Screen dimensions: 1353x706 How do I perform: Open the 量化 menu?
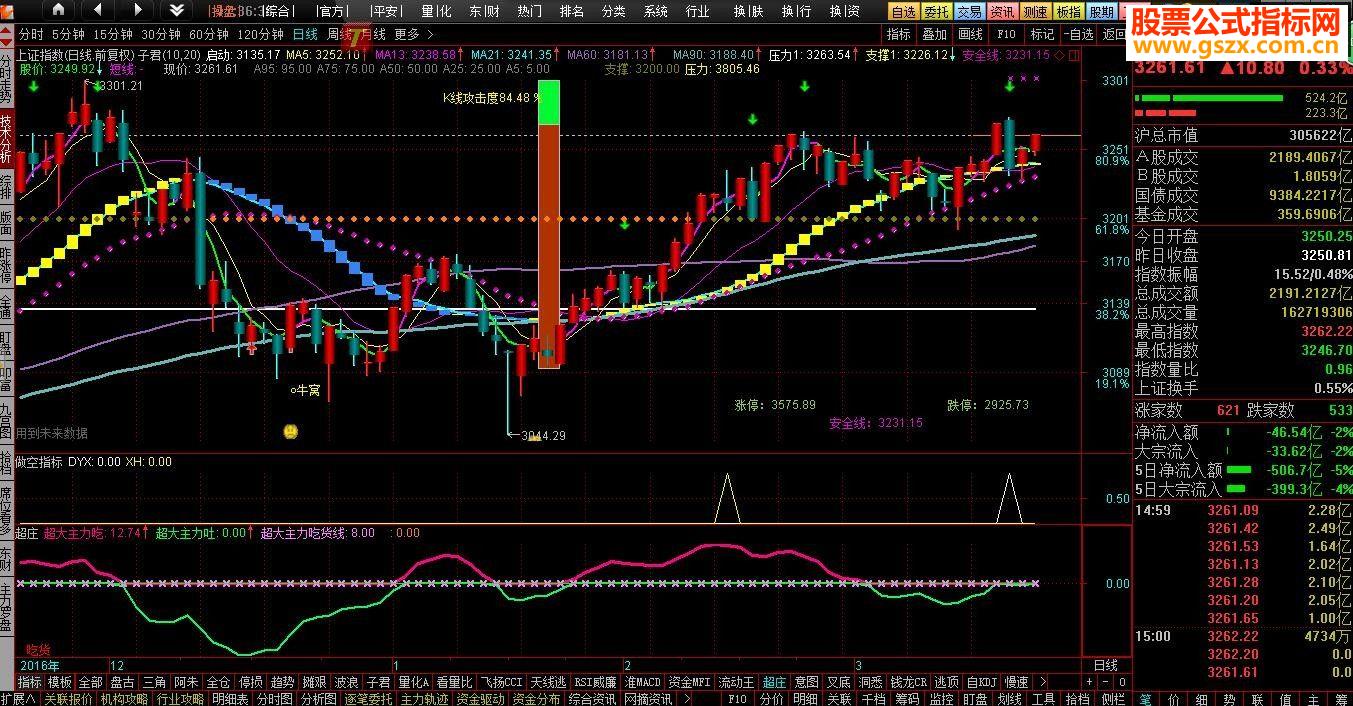pyautogui.click(x=436, y=11)
